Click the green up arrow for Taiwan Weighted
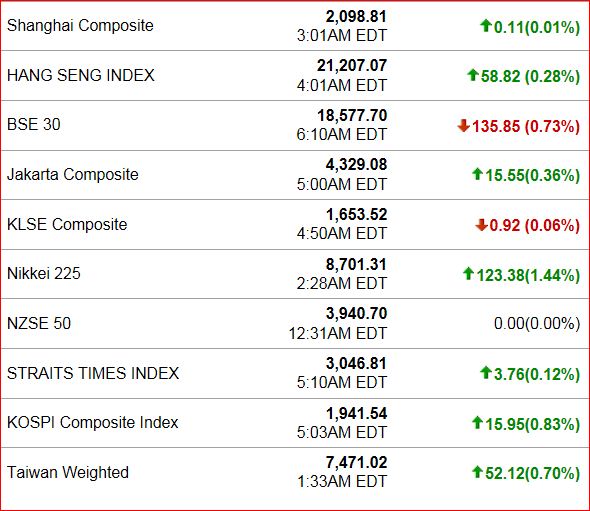Image resolution: width=590 pixels, height=511 pixels. (x=477, y=472)
